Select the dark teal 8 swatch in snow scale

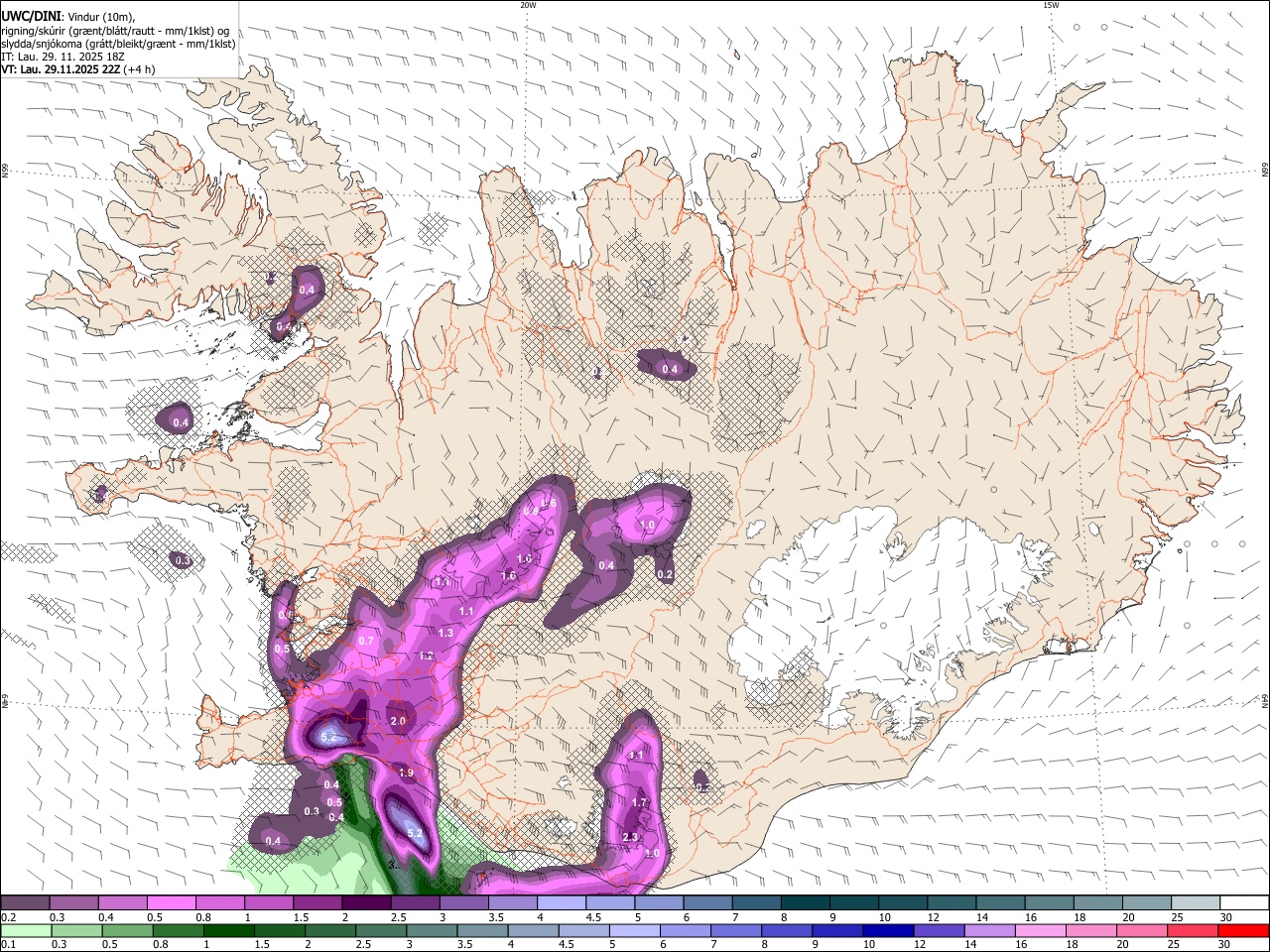[806, 902]
